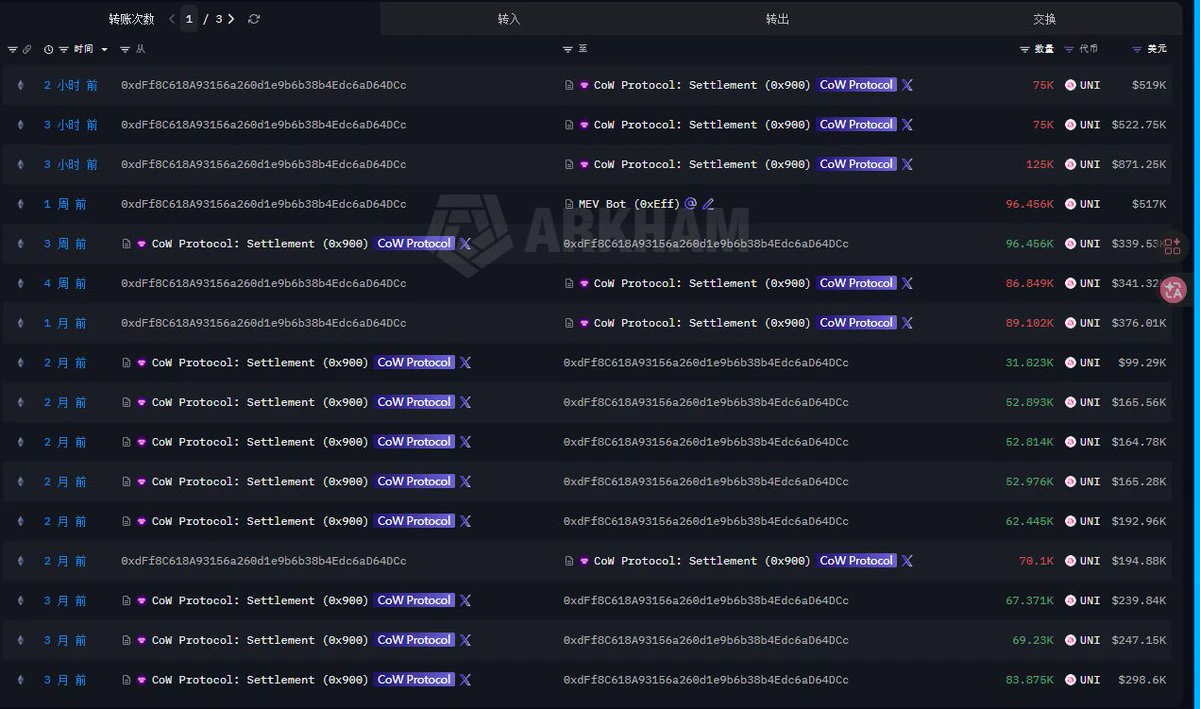Open recipient address in the 67.371K row
Screen dimensions: 1200x709
click(x=706, y=600)
